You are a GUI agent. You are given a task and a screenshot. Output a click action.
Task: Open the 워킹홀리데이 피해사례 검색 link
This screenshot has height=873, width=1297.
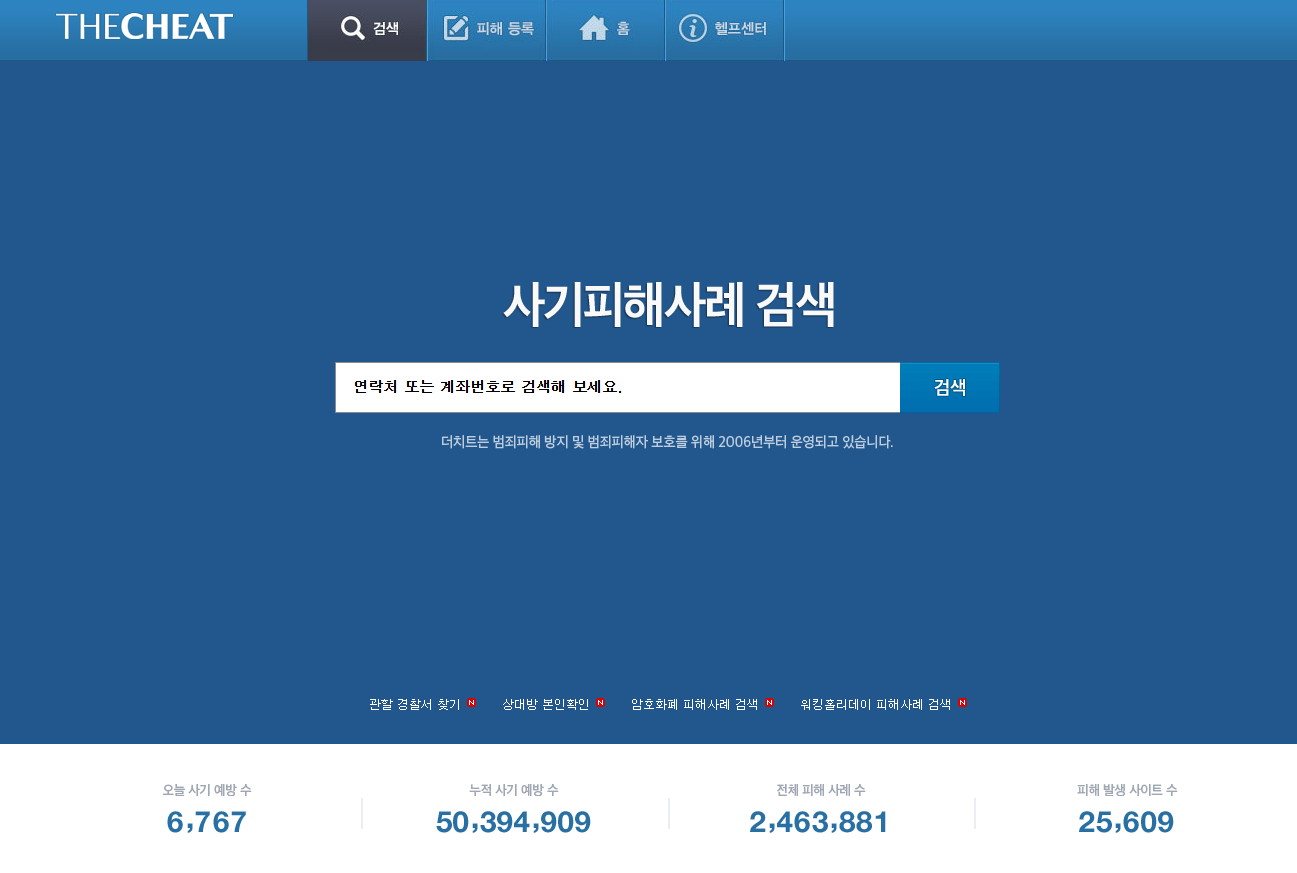(x=875, y=703)
